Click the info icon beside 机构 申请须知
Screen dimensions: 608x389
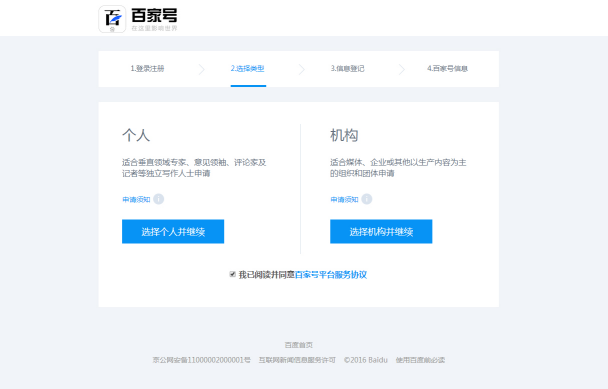[x=367, y=199]
